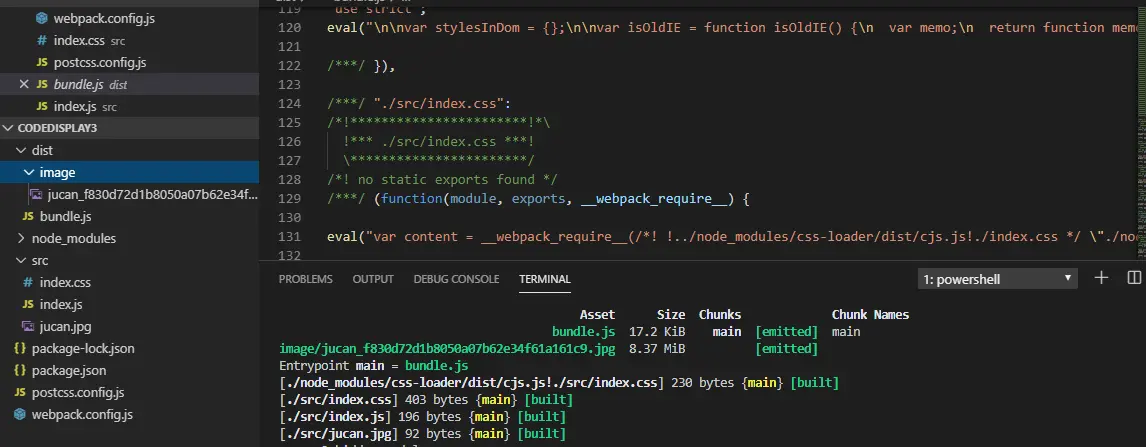The image size is (1146, 447).
Task: Click JS icon of open editors postcss.config.js
Action: (x=42, y=63)
